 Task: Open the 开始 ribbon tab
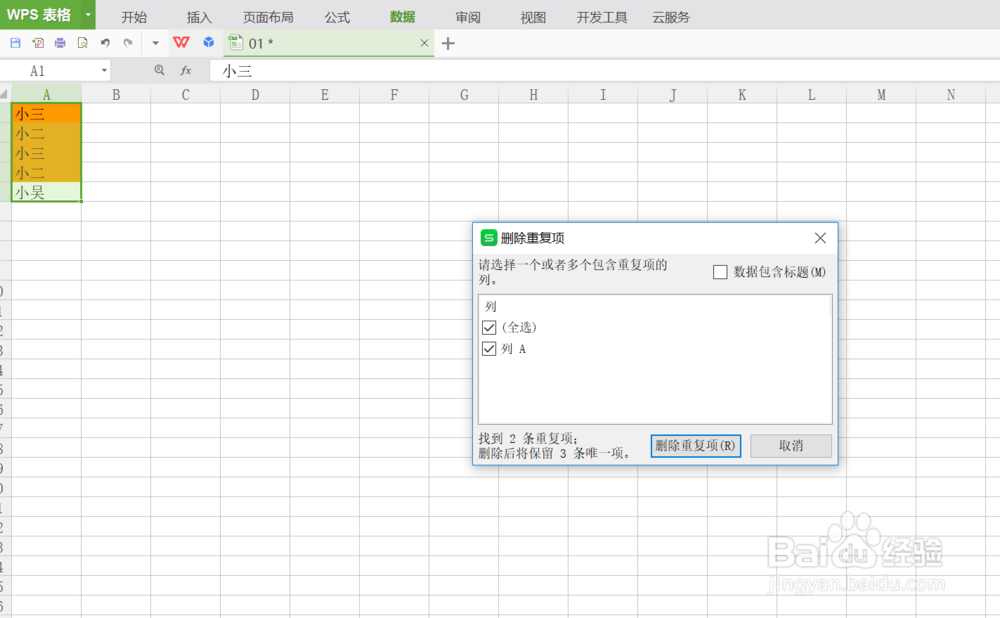coord(134,17)
